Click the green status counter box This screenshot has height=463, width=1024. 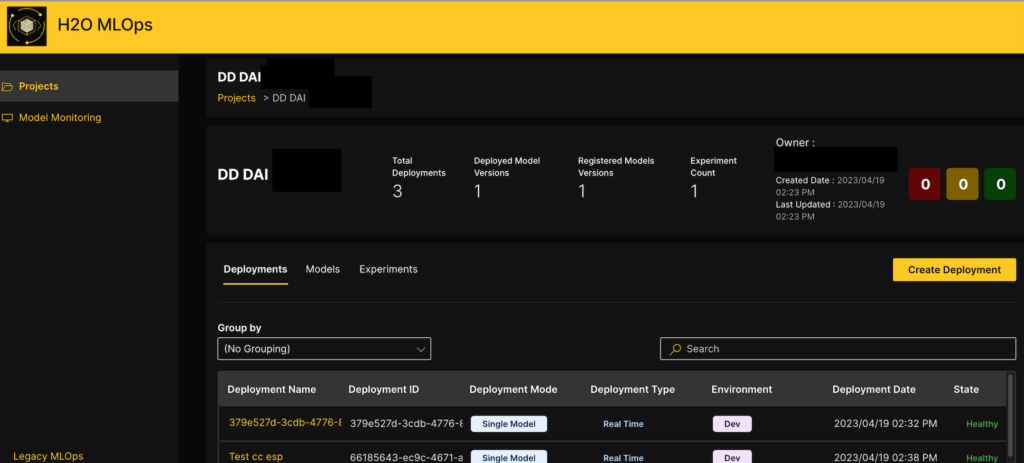1000,185
